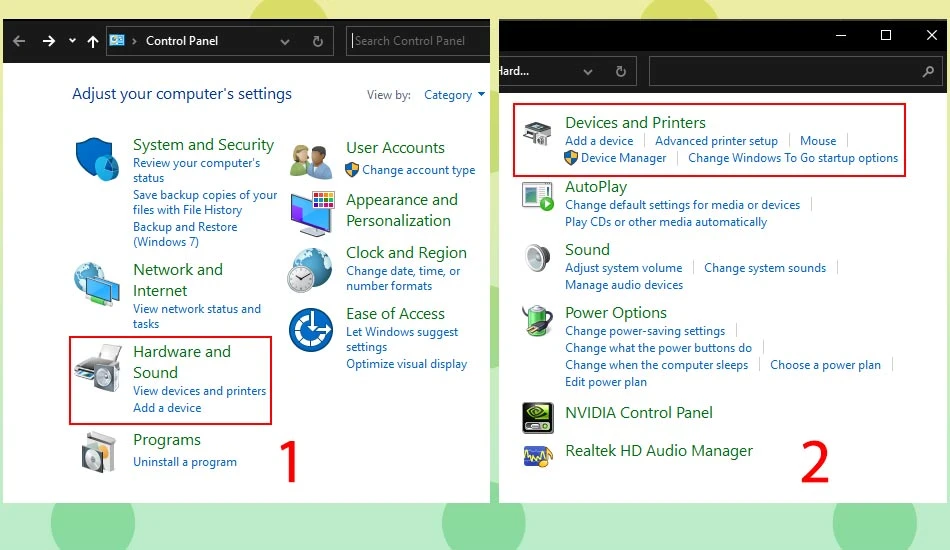This screenshot has width=950, height=550.
Task: Select Choose a power plan link
Action: [x=825, y=365]
